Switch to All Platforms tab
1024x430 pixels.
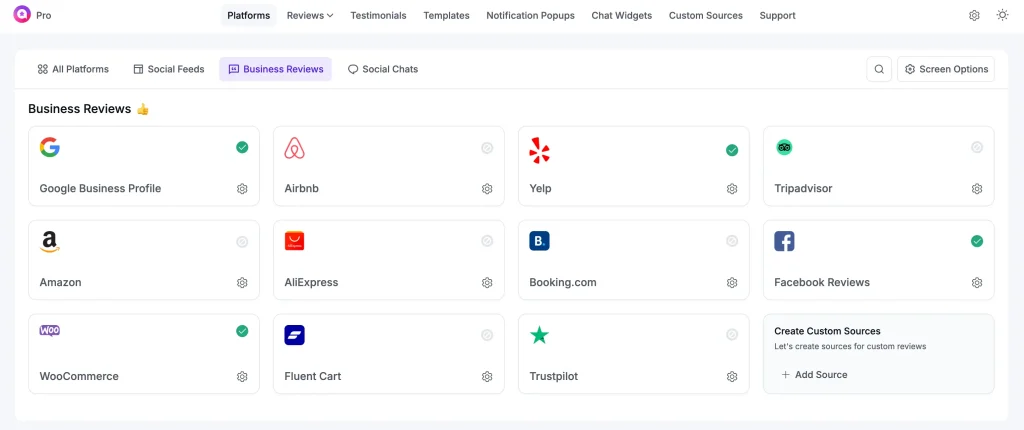click(x=73, y=69)
